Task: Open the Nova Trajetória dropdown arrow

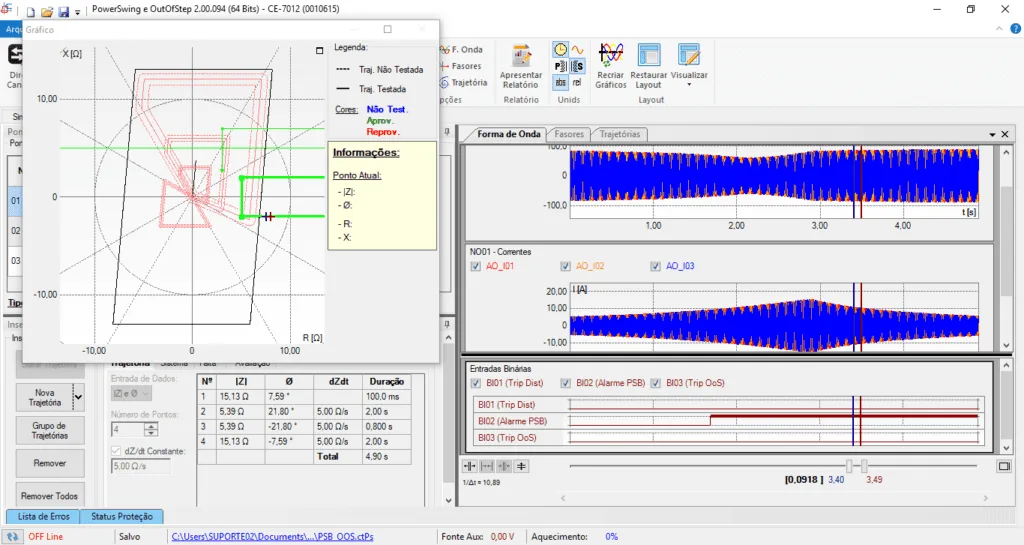Action: pos(78,397)
